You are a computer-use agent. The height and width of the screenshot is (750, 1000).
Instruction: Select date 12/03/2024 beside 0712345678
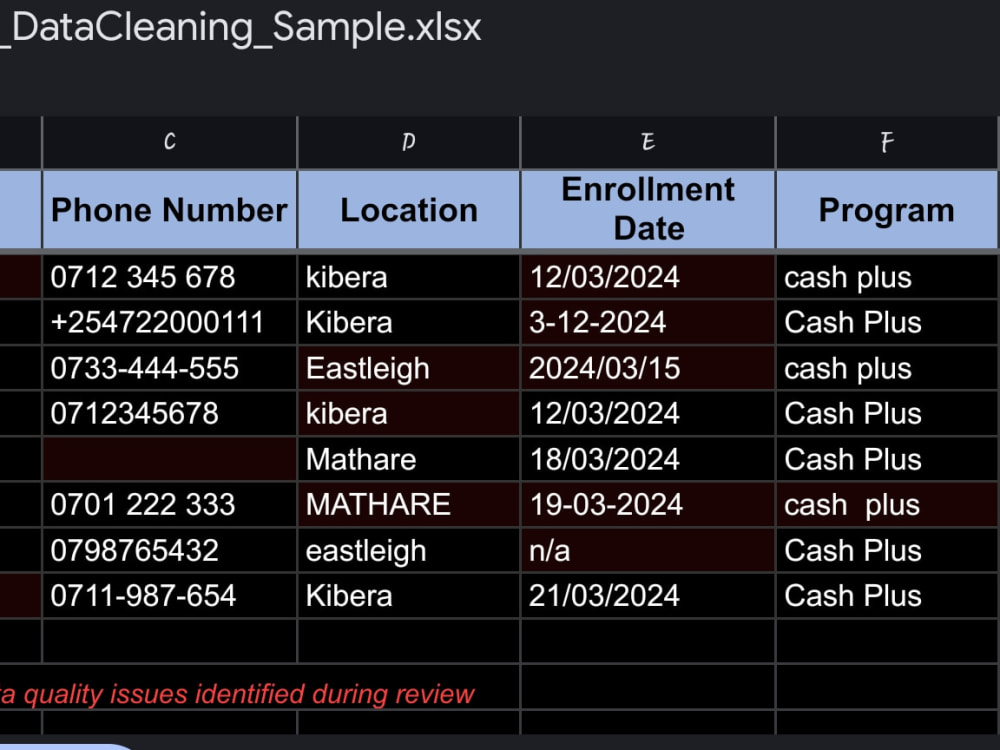point(648,414)
